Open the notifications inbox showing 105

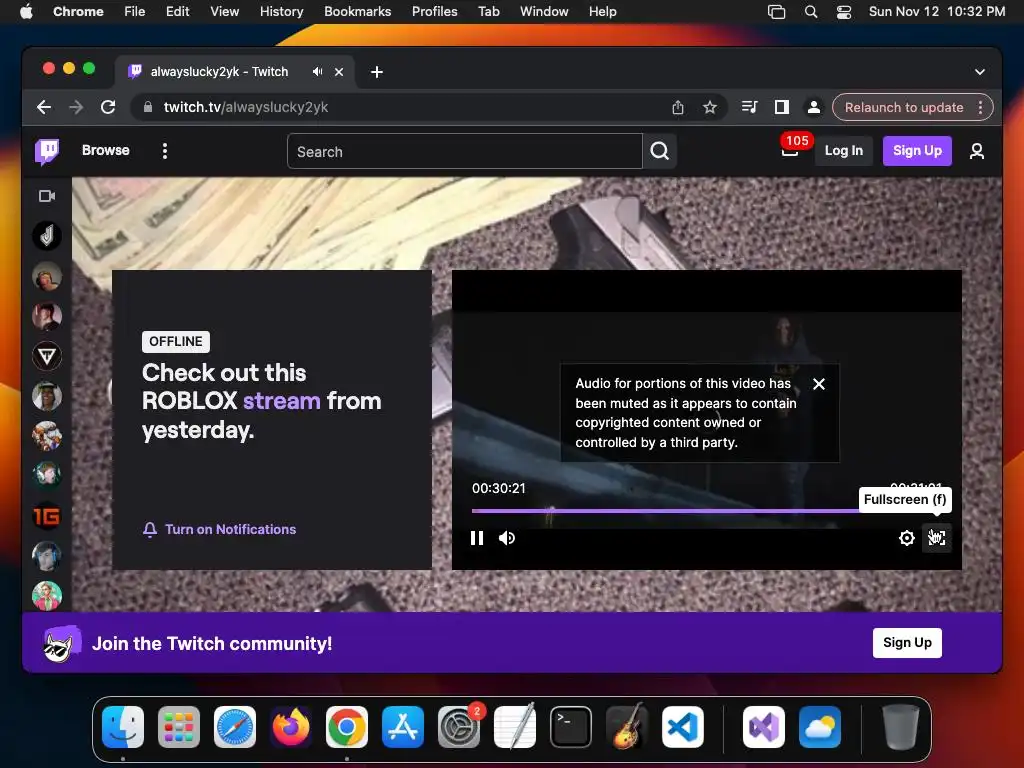790,152
